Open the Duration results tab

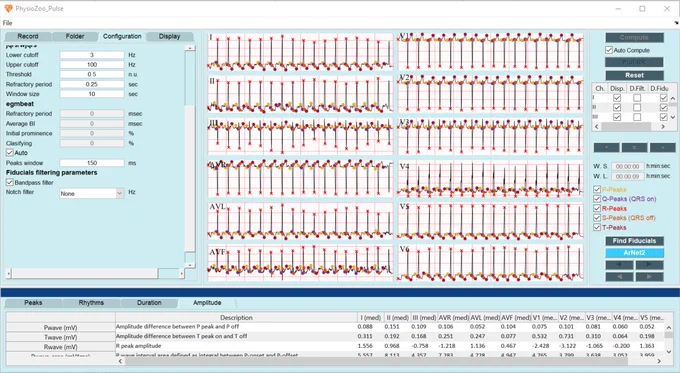(x=149, y=303)
